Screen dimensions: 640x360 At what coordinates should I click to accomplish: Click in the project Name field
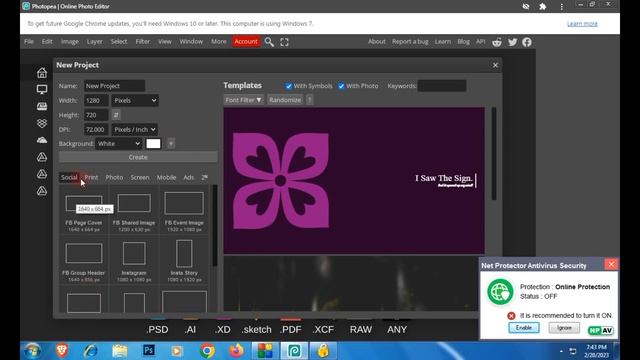coord(115,86)
